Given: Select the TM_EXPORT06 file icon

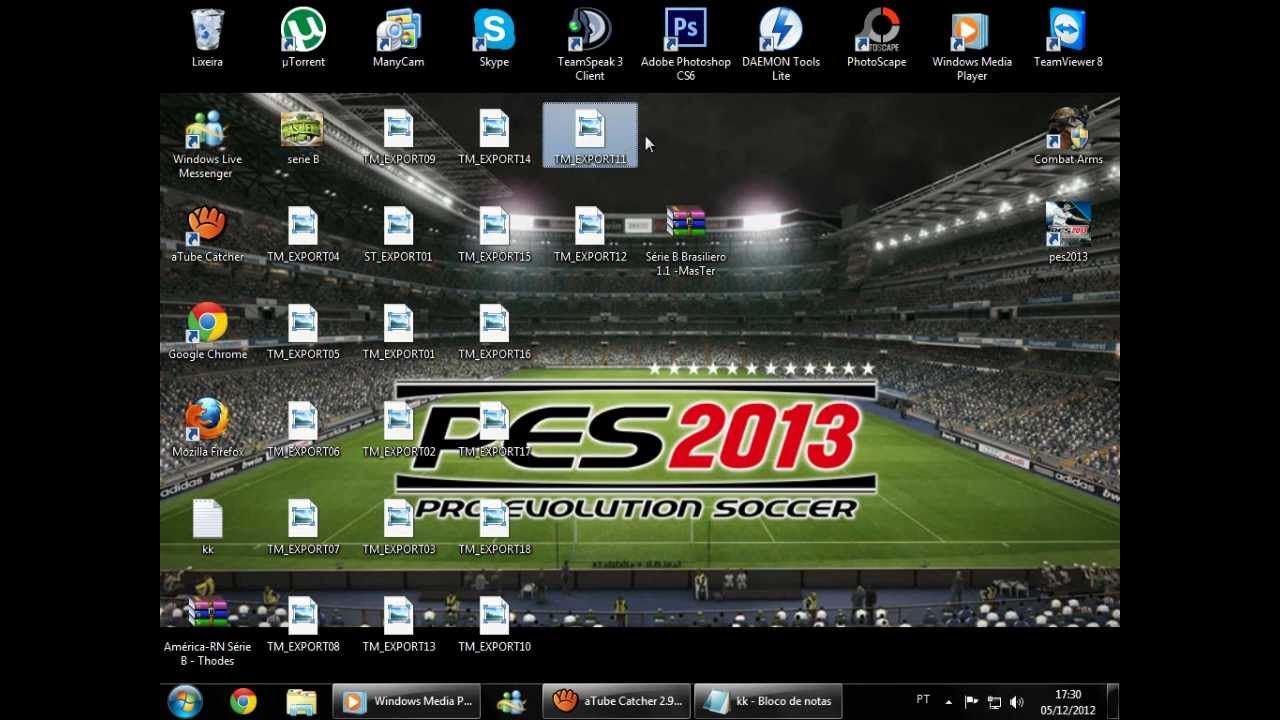Looking at the screenshot, I should tap(303, 429).
